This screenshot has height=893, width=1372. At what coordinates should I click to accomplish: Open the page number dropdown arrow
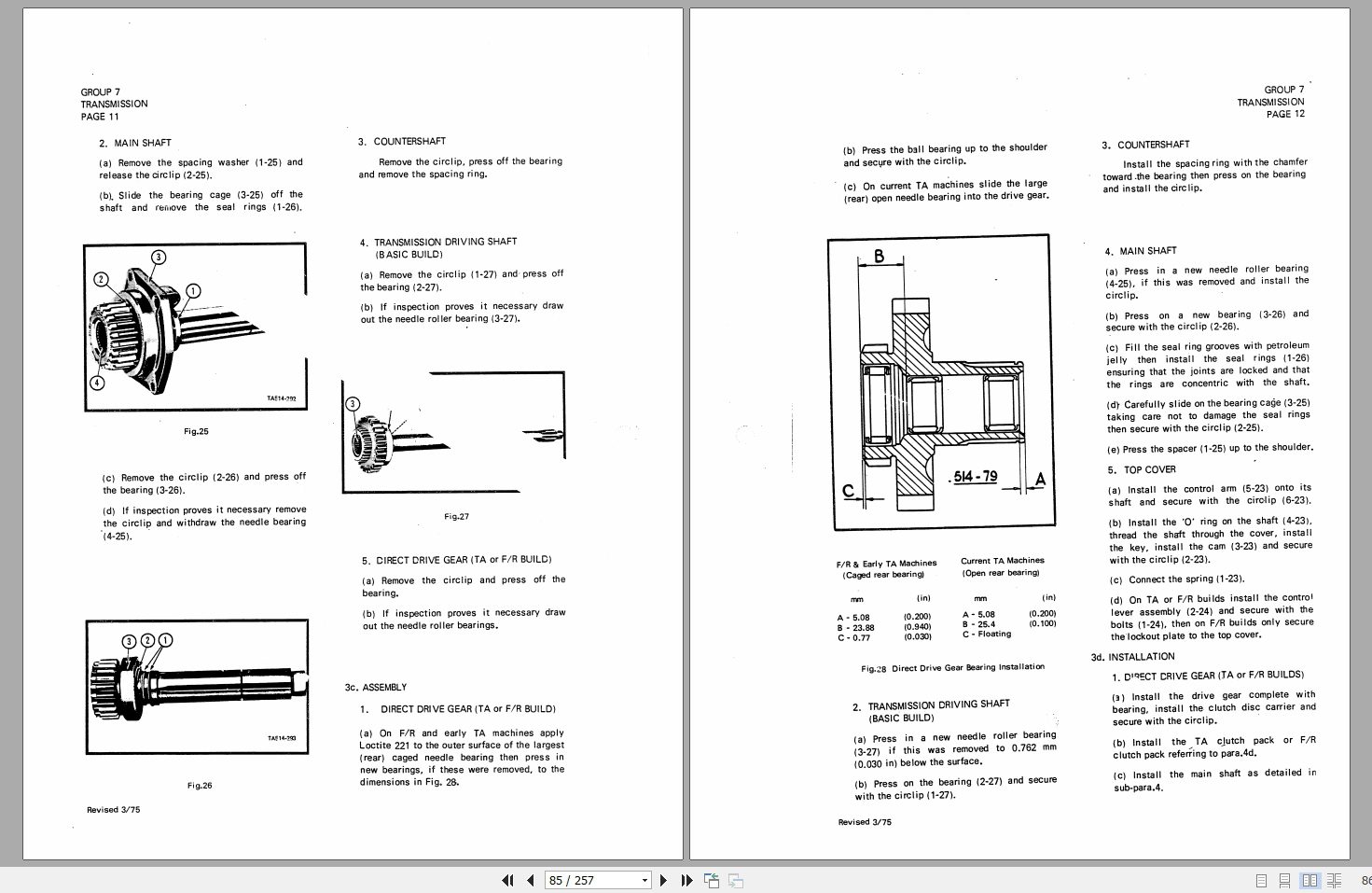pyautogui.click(x=644, y=880)
